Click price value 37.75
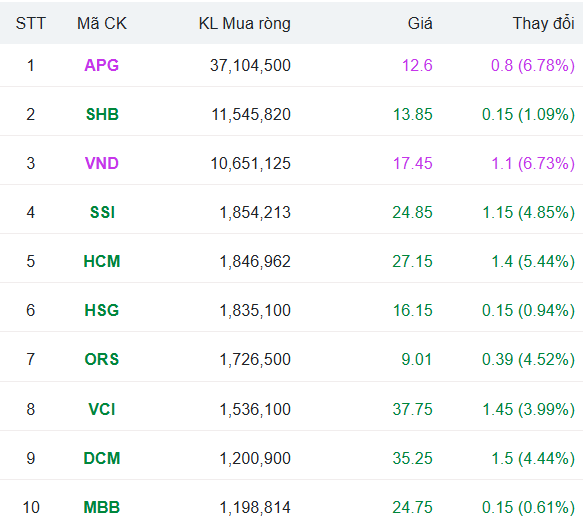The image size is (583, 525). 412,409
